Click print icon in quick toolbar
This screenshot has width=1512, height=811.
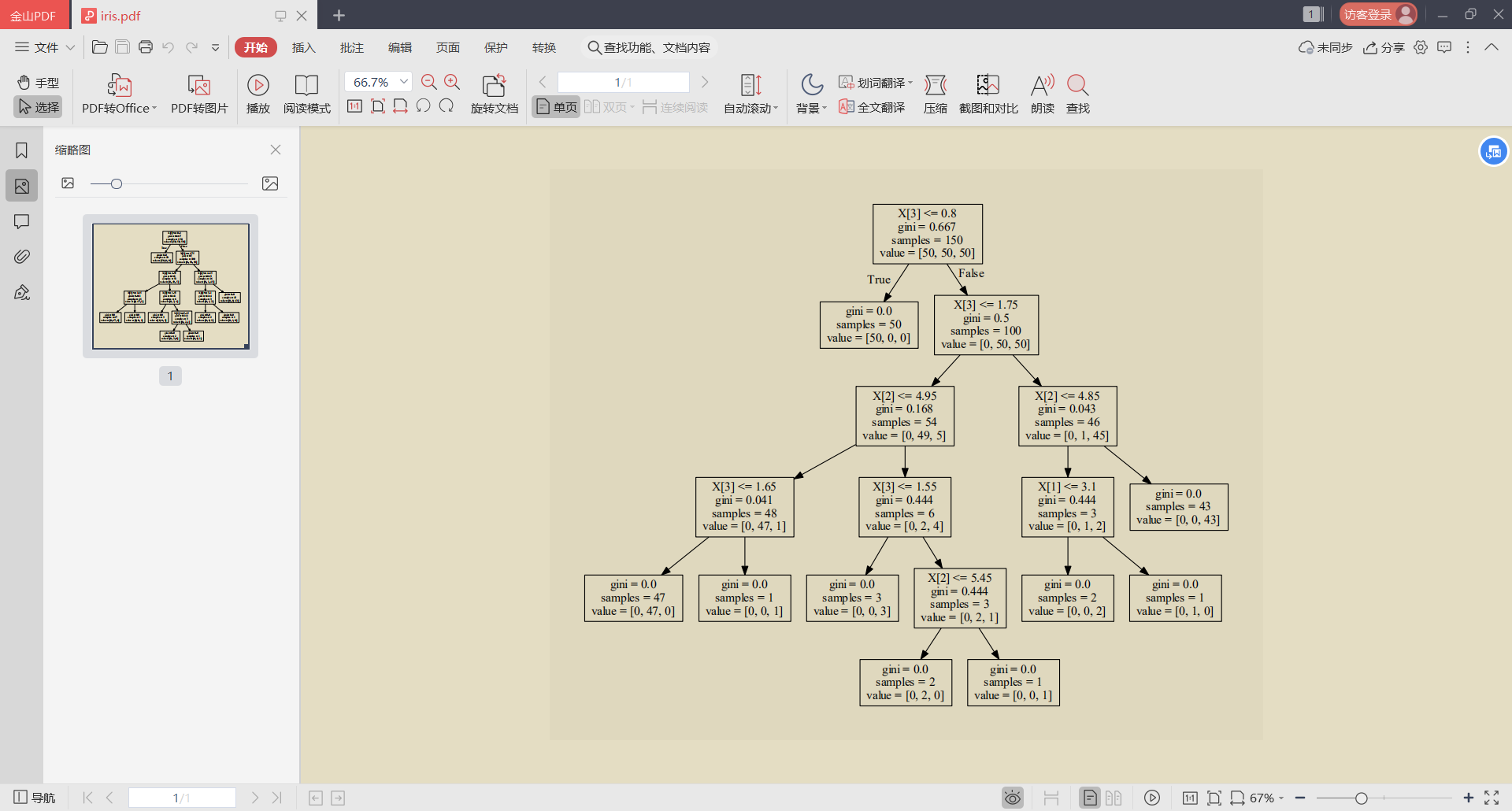pos(146,47)
